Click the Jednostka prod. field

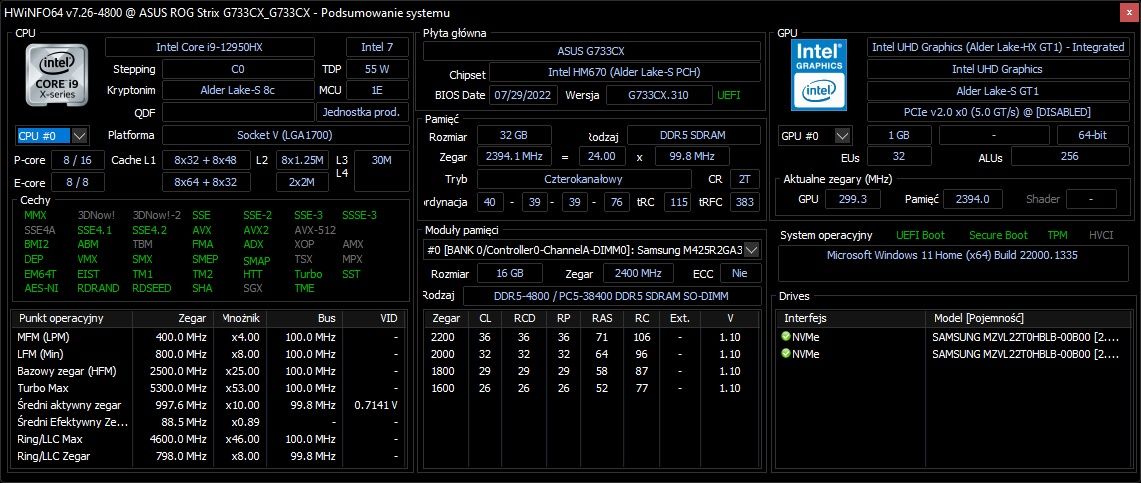(362, 112)
